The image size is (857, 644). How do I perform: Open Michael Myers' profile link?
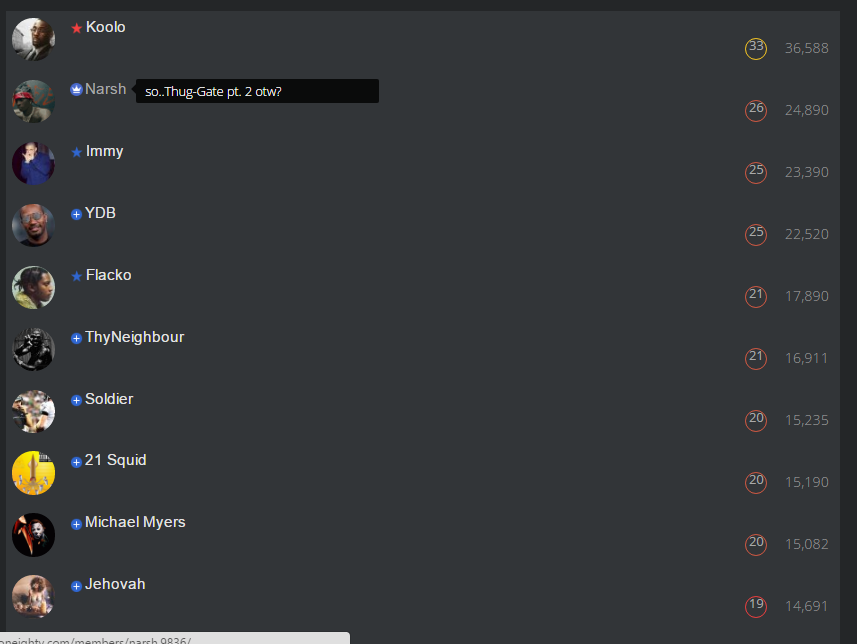(135, 522)
